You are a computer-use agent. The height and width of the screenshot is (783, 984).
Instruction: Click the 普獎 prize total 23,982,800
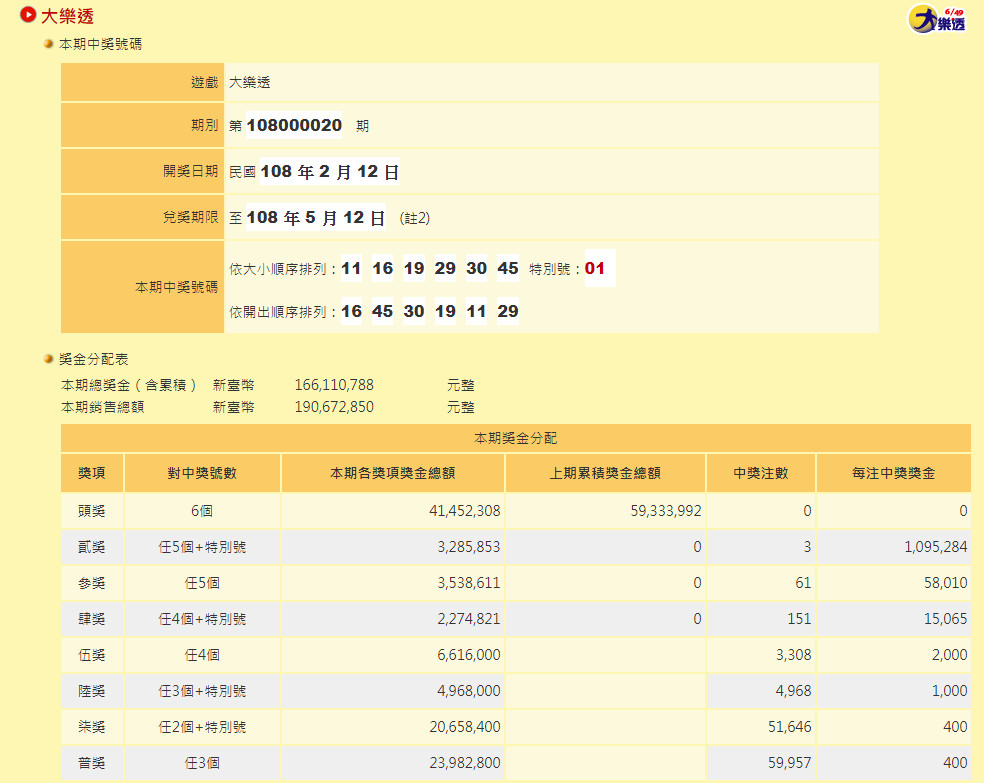point(465,764)
